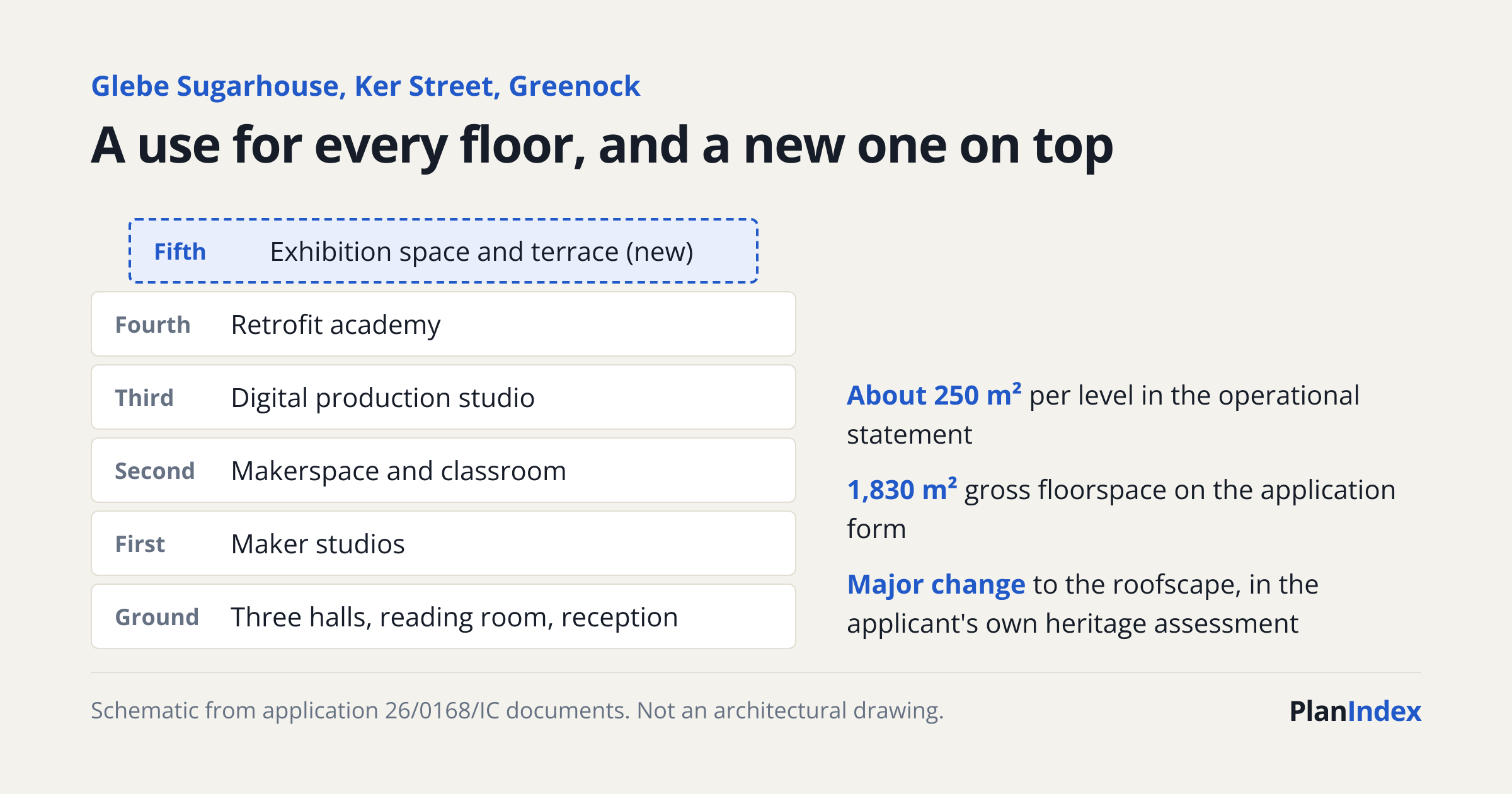The height and width of the screenshot is (794, 1512).
Task: Select the 'Second' floor label
Action: point(155,471)
